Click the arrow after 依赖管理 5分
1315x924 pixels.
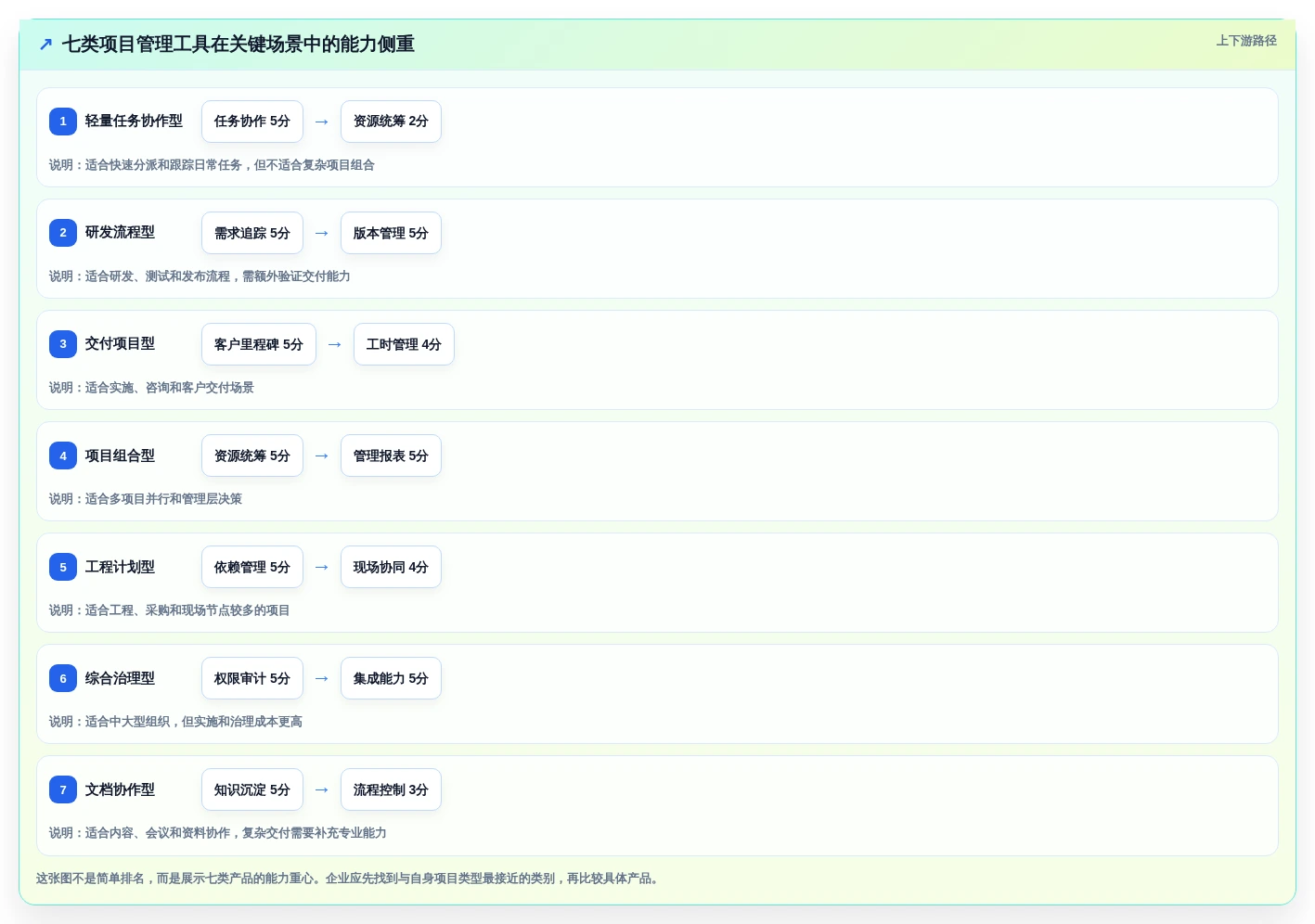click(x=322, y=567)
